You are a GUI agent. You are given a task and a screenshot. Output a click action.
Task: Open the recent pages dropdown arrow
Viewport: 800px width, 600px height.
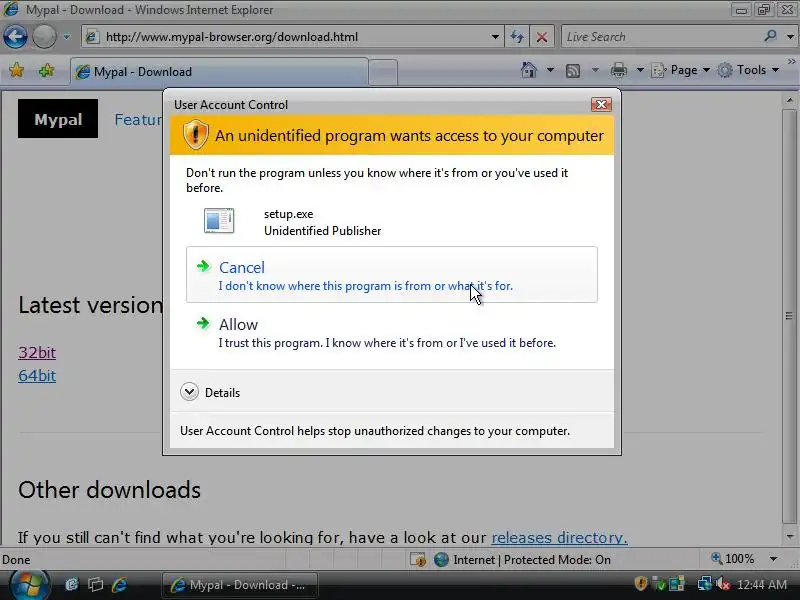66,37
